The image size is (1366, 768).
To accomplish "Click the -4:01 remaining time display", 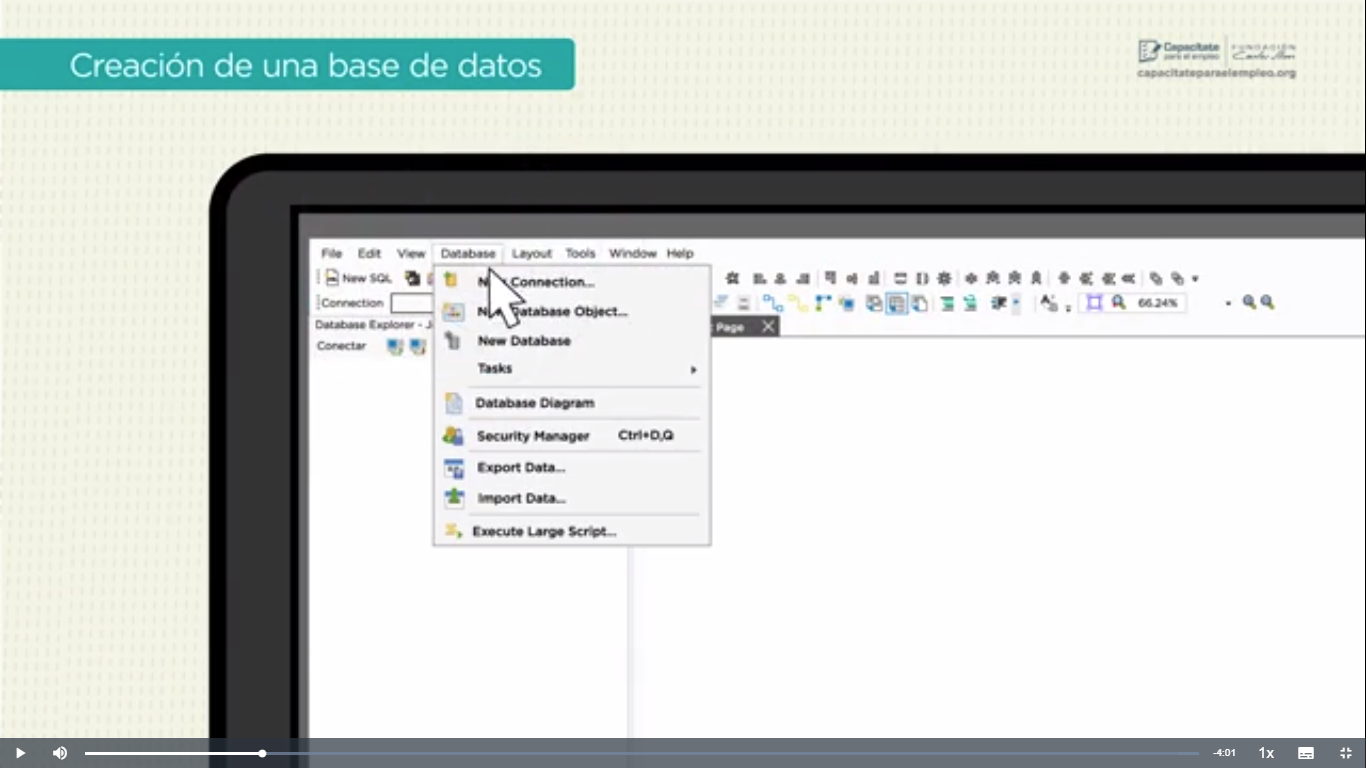I will (1224, 753).
